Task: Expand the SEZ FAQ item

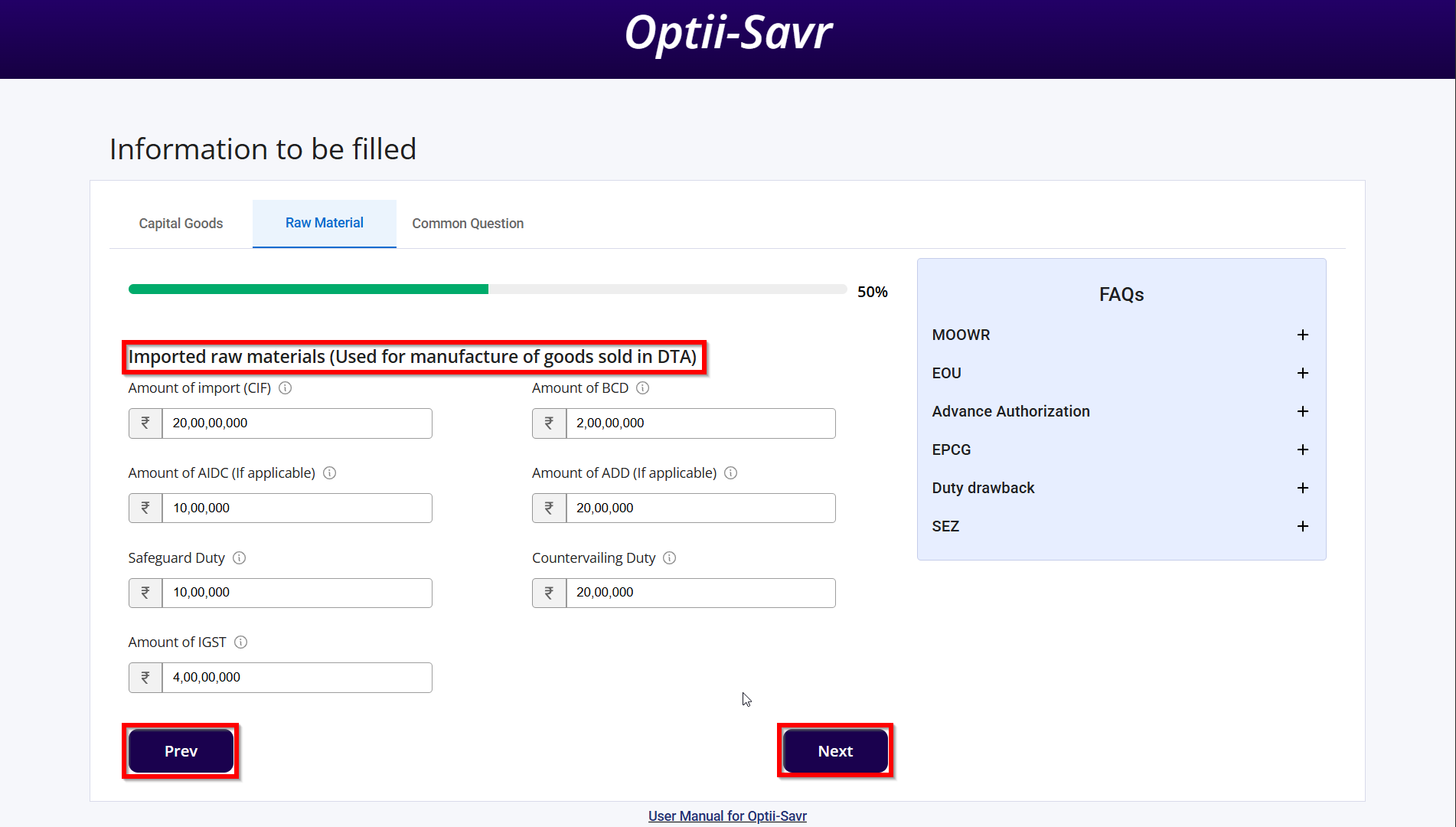Action: click(x=1302, y=526)
